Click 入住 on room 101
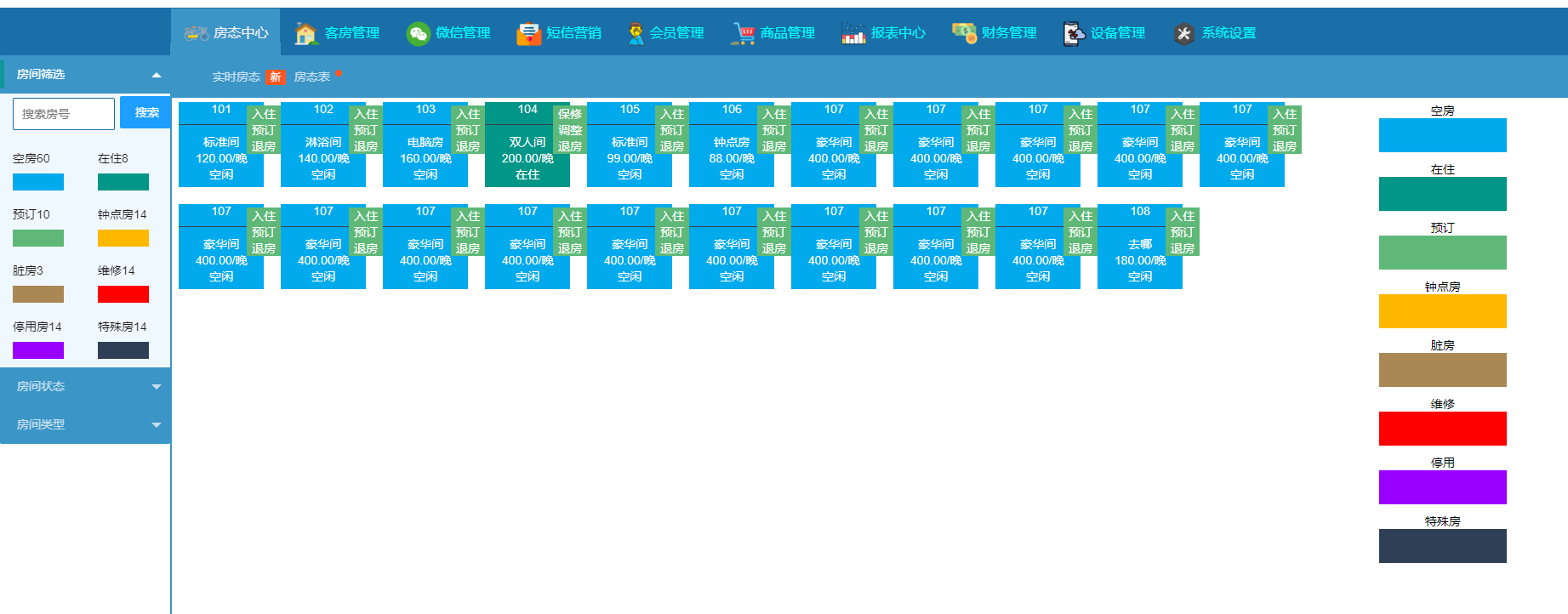 [264, 114]
